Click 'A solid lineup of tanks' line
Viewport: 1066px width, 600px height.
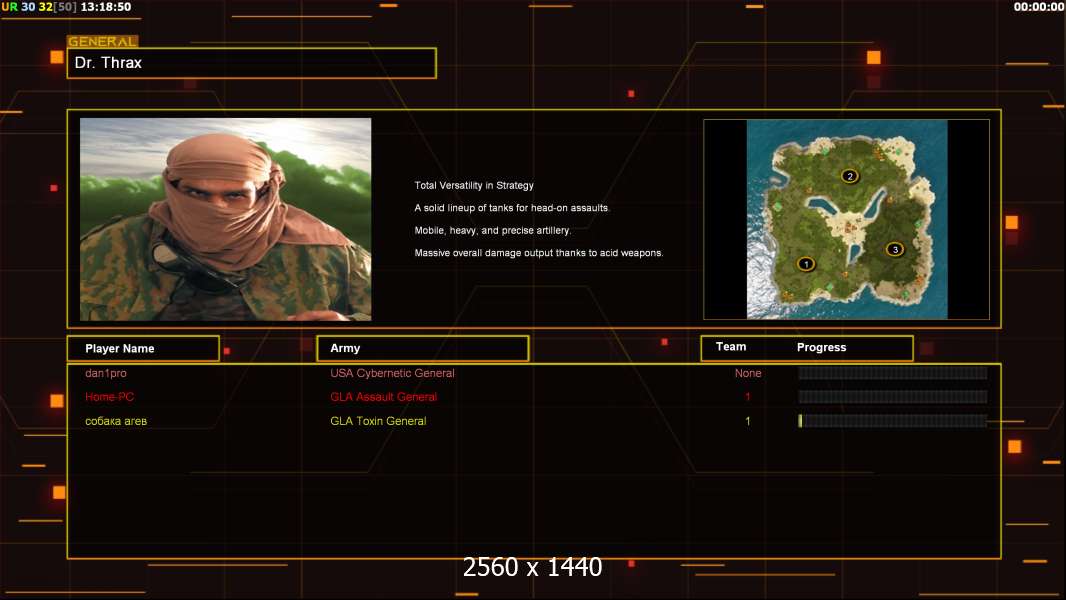pyautogui.click(x=512, y=208)
